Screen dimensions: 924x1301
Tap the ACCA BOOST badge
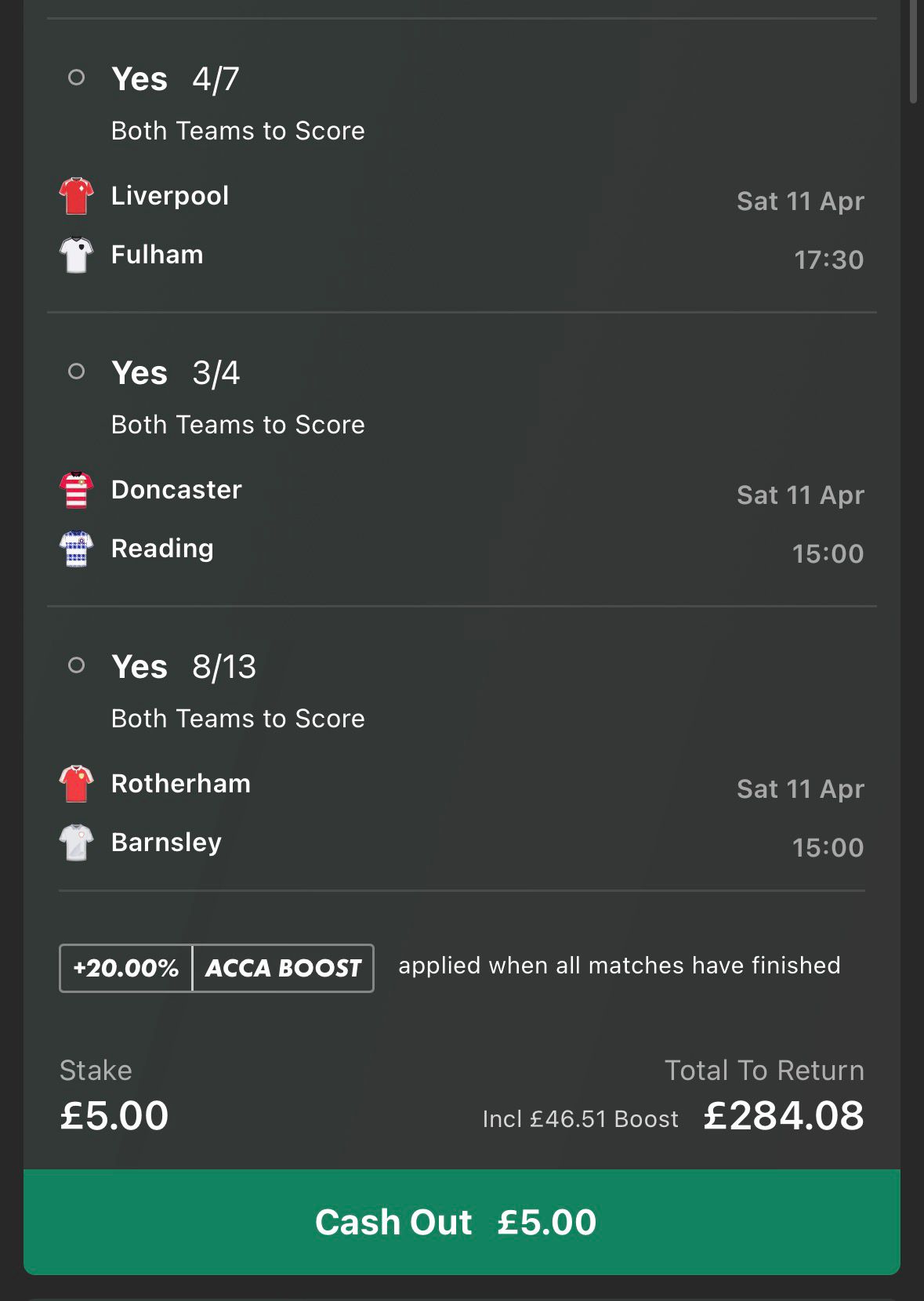pos(283,968)
